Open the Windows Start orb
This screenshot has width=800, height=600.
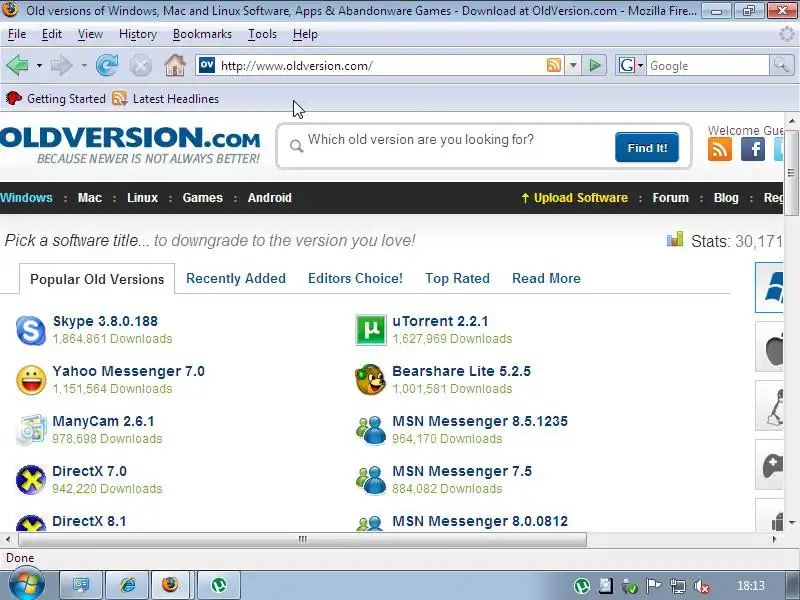tap(27, 585)
